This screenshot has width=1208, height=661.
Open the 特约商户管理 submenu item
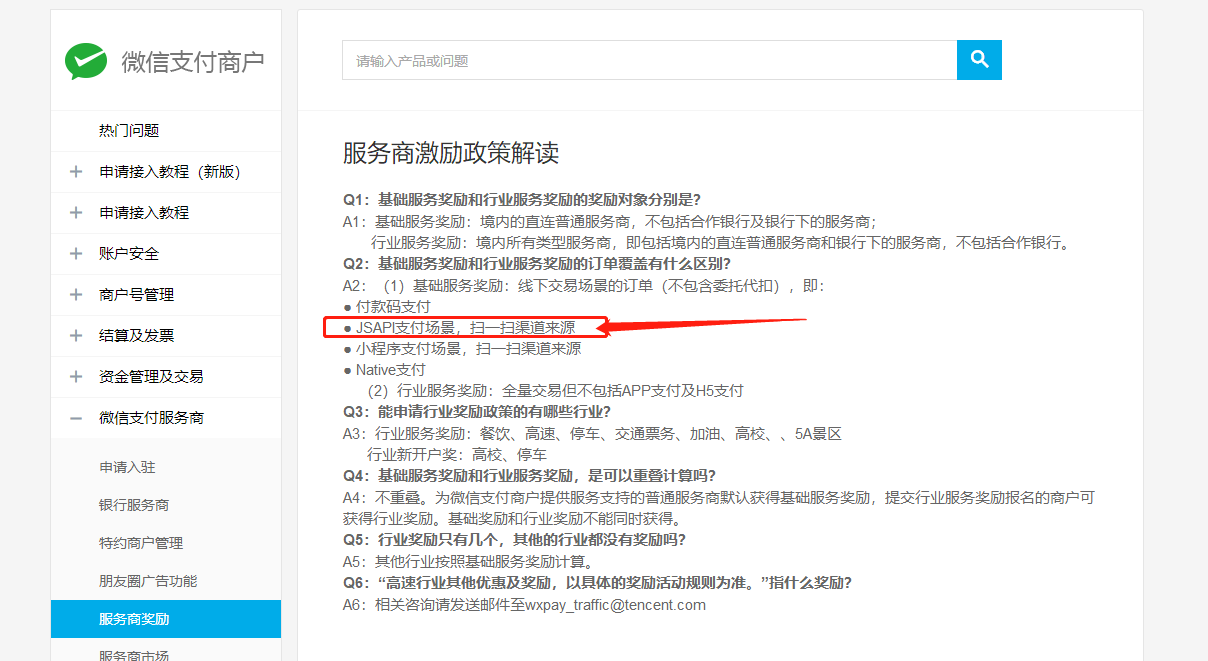coord(141,543)
